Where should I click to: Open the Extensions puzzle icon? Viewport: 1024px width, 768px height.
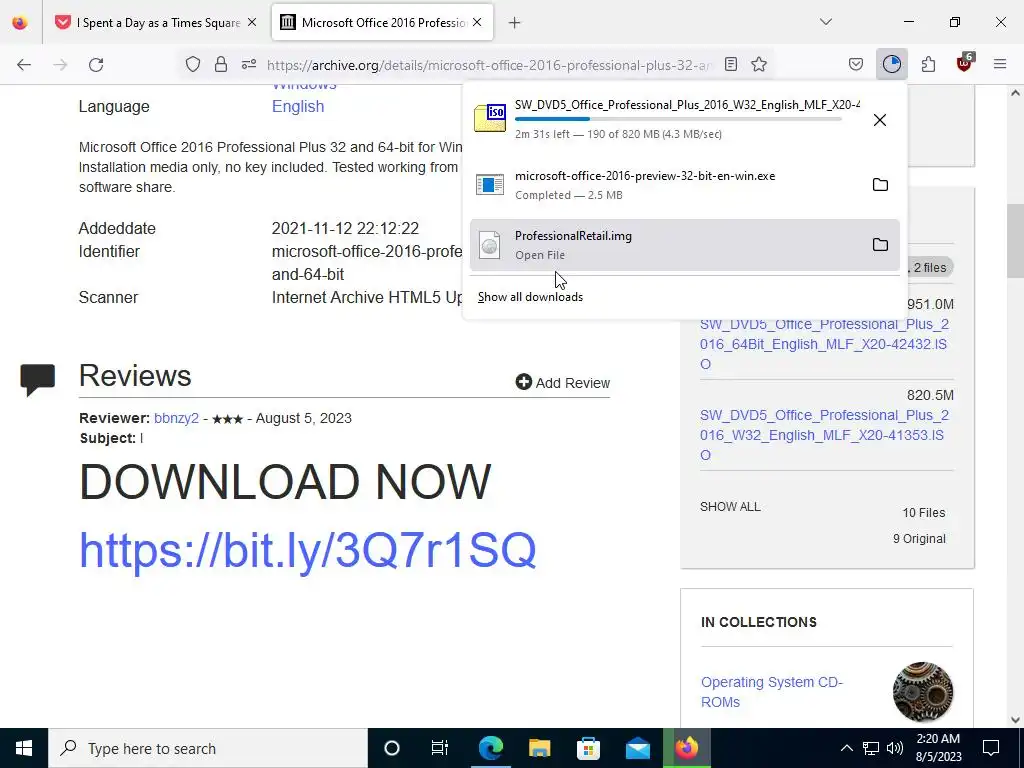[x=928, y=64]
